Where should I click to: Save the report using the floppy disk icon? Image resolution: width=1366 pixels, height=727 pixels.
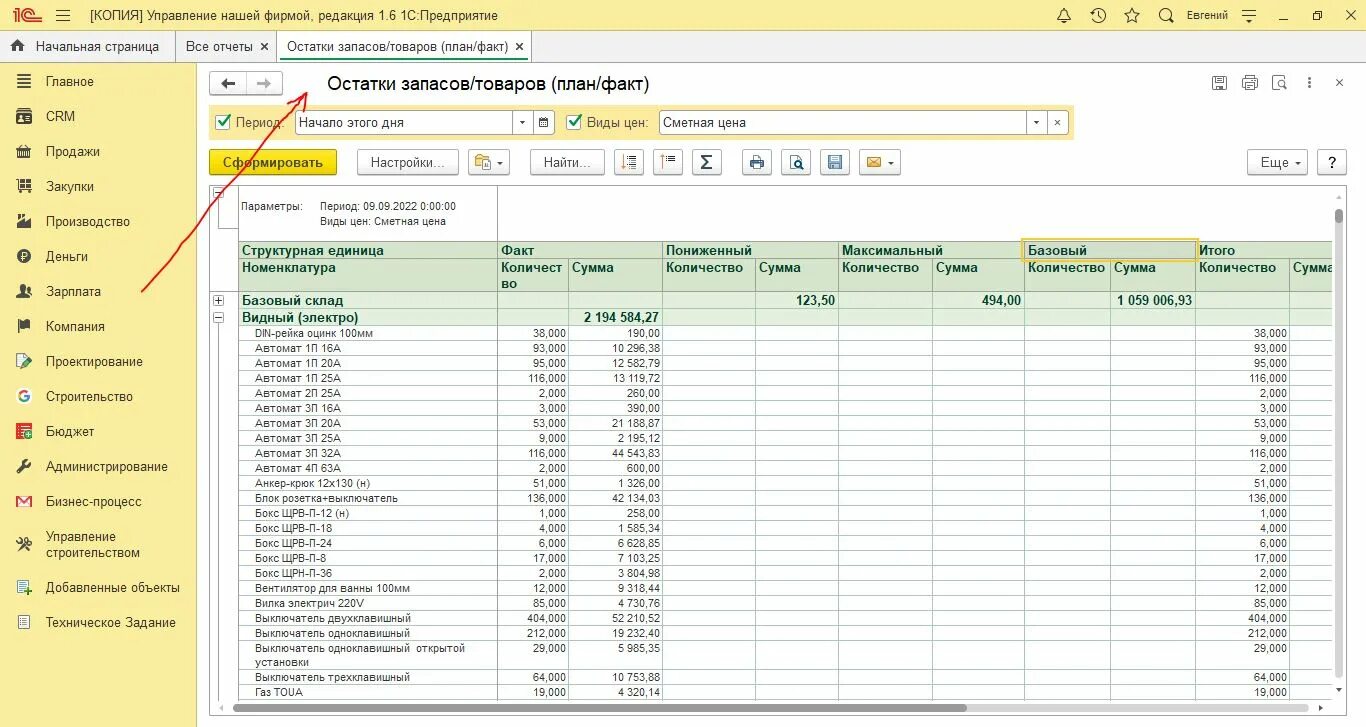point(835,162)
